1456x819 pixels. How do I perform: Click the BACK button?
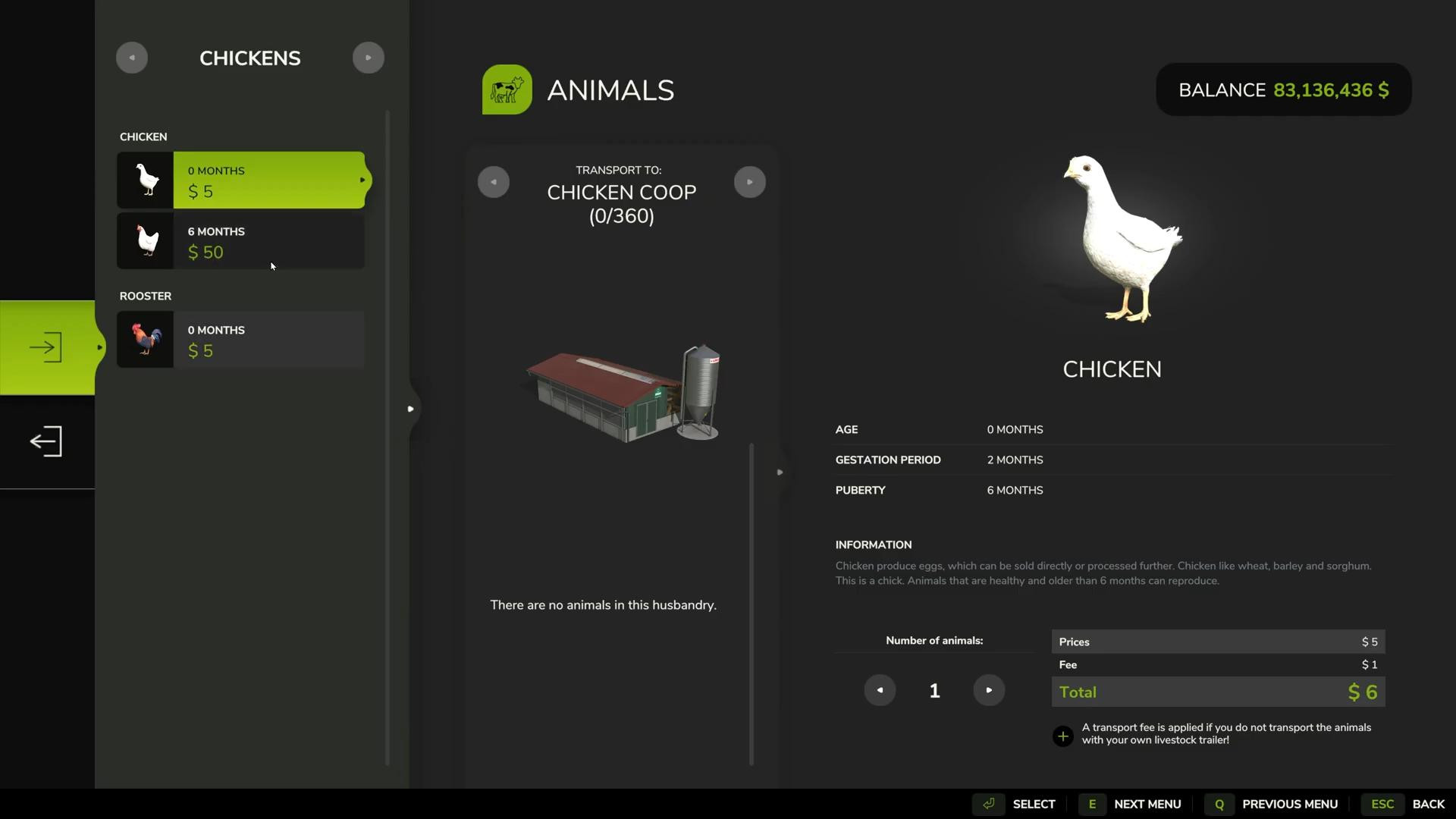pos(1428,804)
